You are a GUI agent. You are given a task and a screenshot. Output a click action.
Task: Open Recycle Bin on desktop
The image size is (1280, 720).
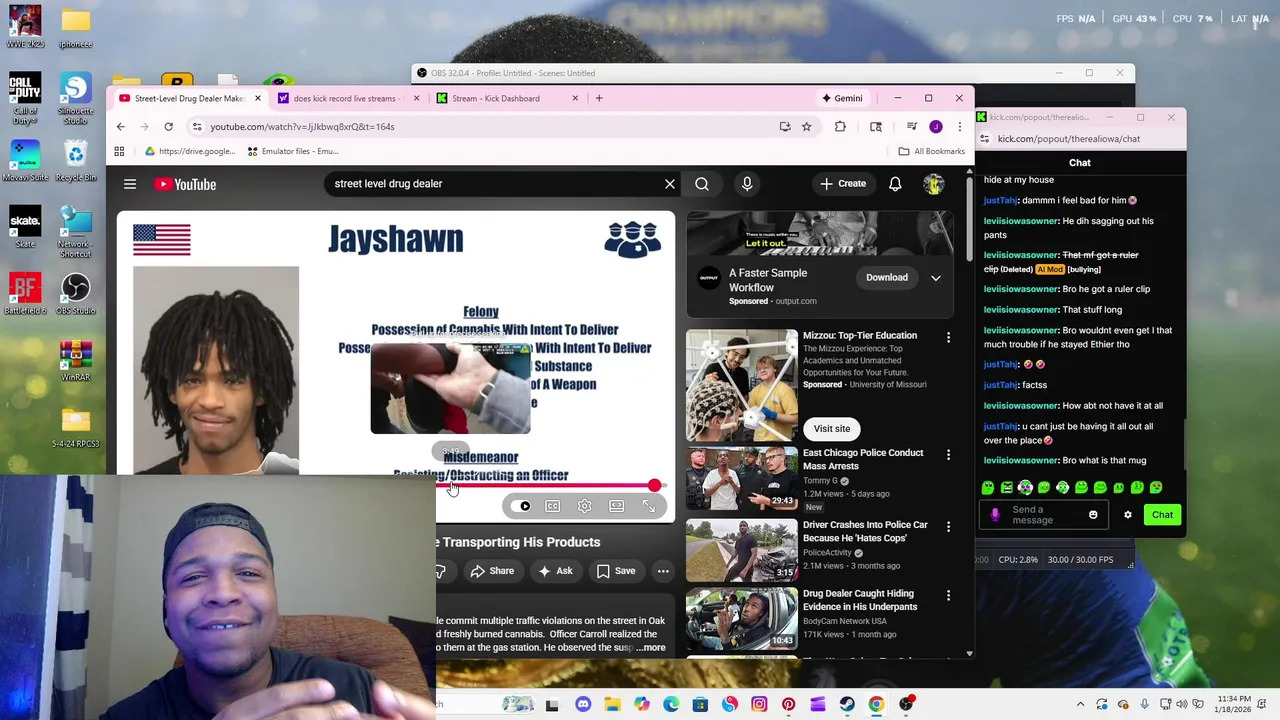tap(75, 162)
